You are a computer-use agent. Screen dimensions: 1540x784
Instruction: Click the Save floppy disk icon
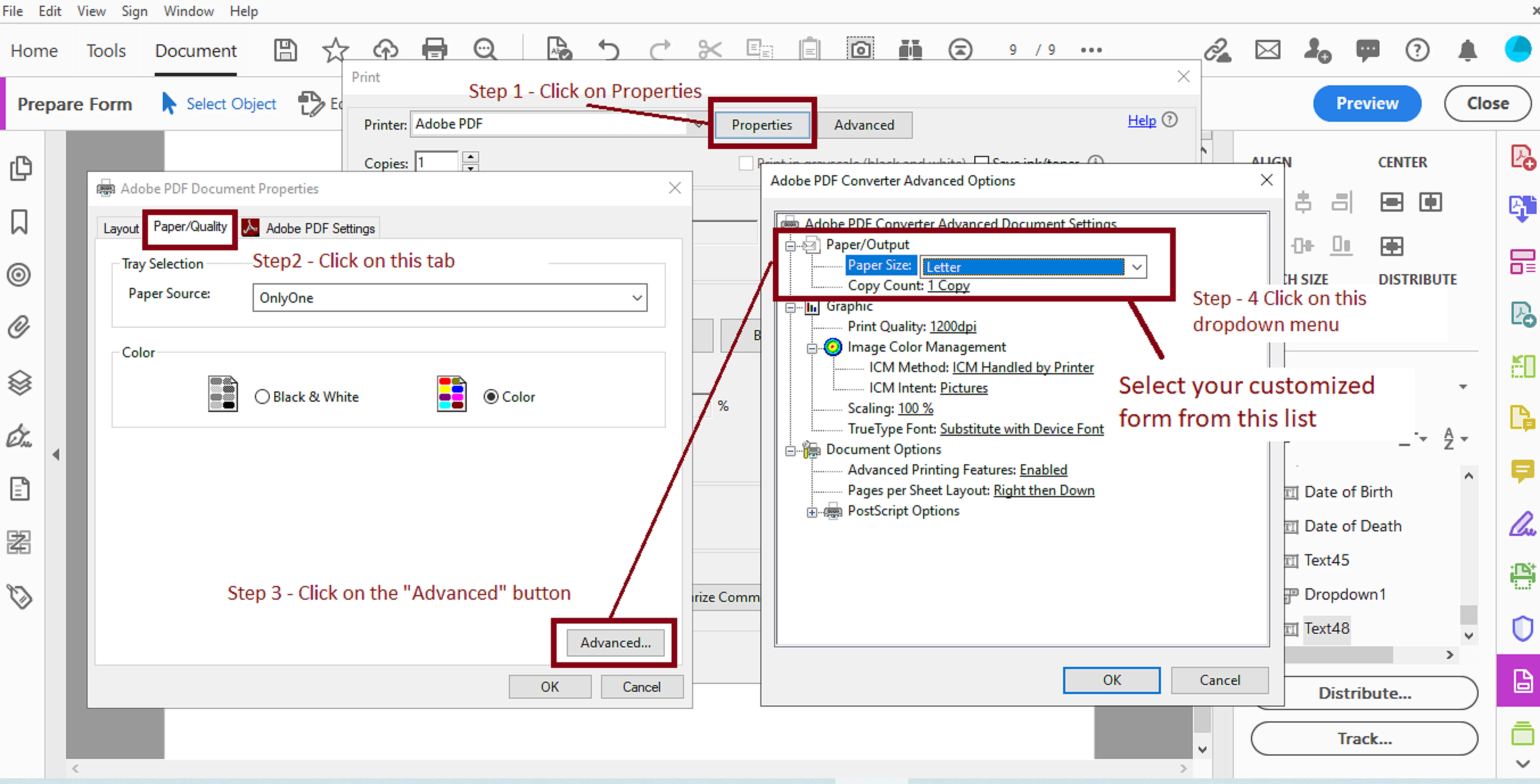click(x=285, y=50)
